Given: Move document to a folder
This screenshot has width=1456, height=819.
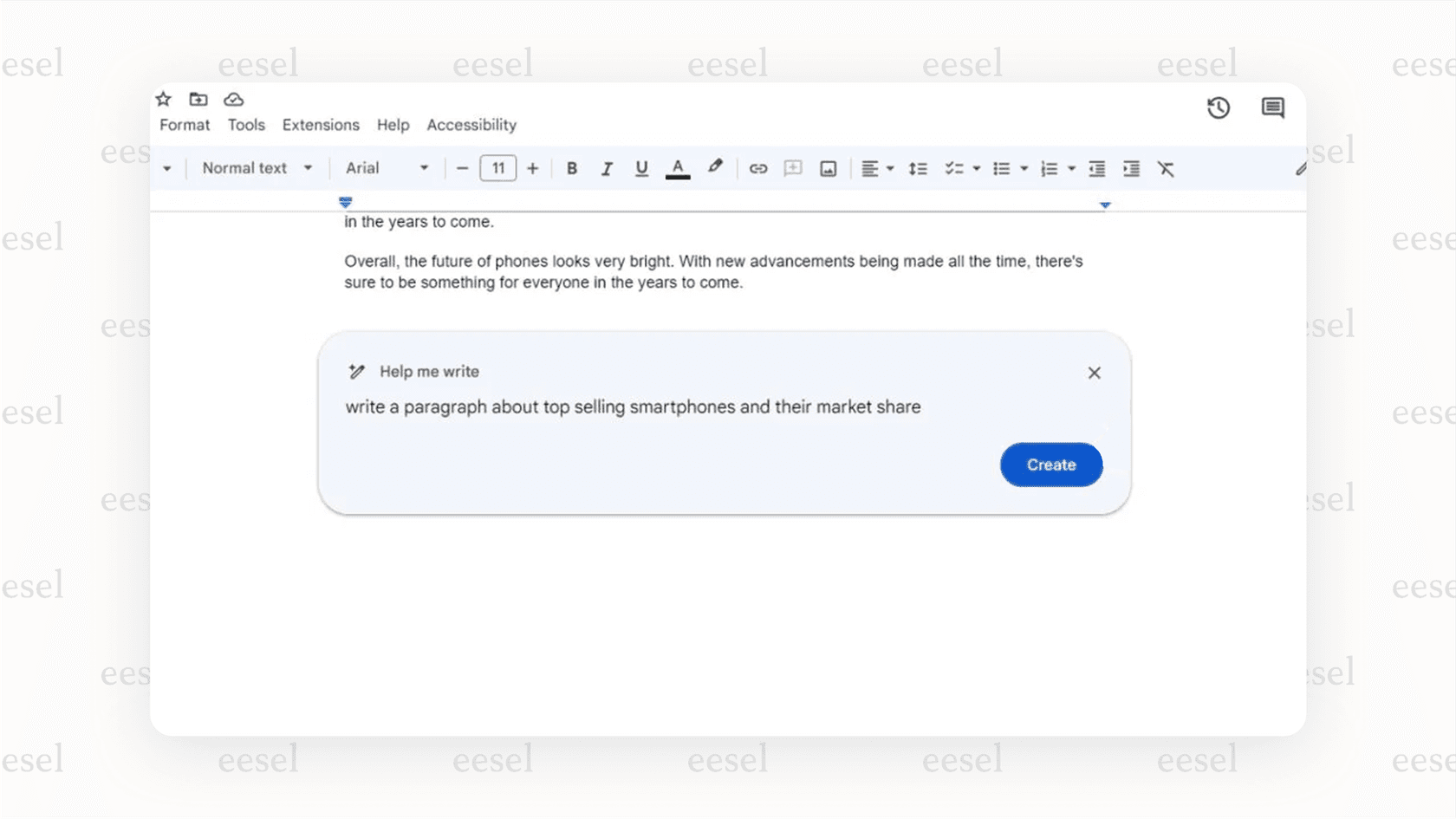Looking at the screenshot, I should point(198,99).
